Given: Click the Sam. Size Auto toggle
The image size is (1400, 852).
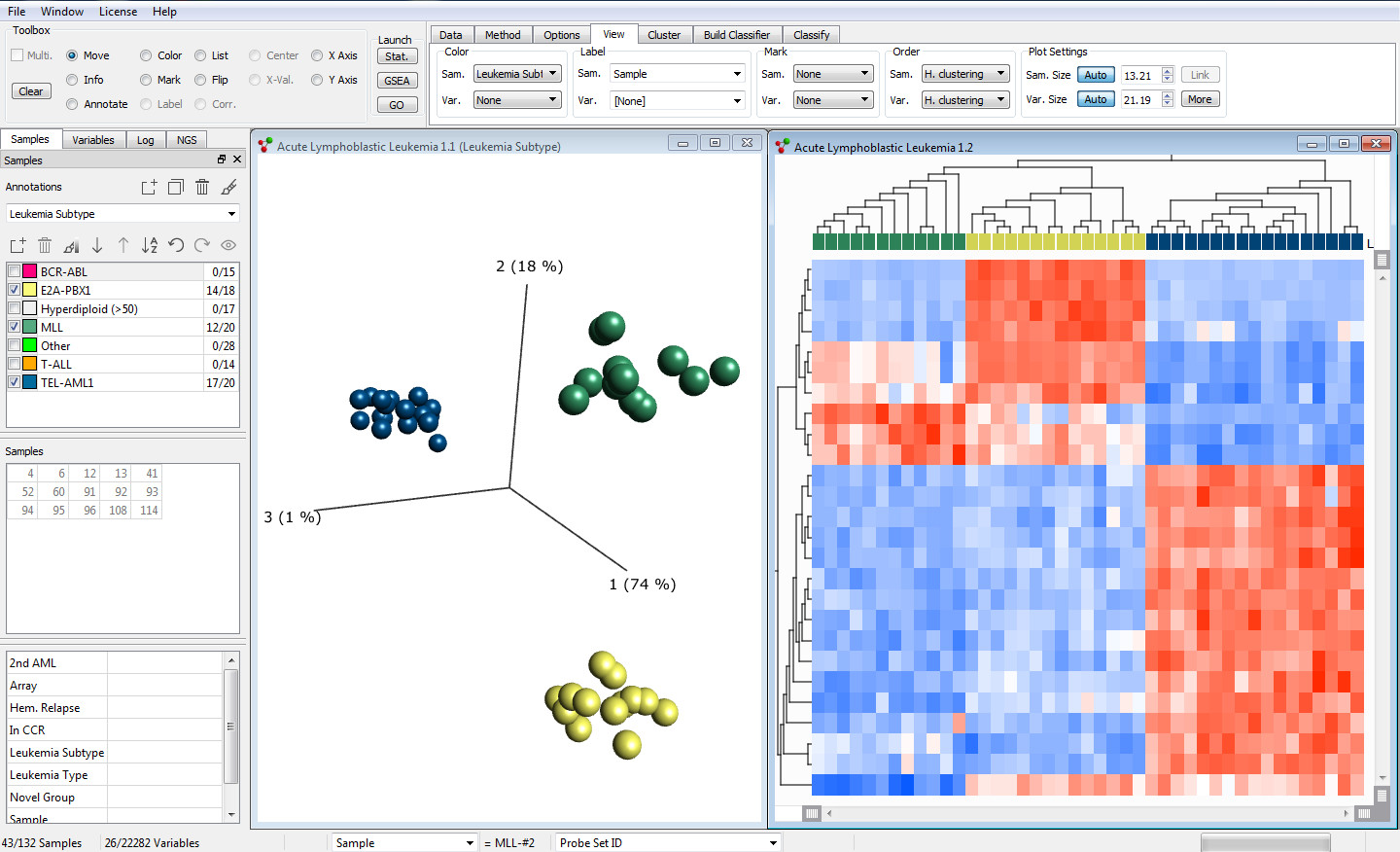Looking at the screenshot, I should click(x=1096, y=73).
